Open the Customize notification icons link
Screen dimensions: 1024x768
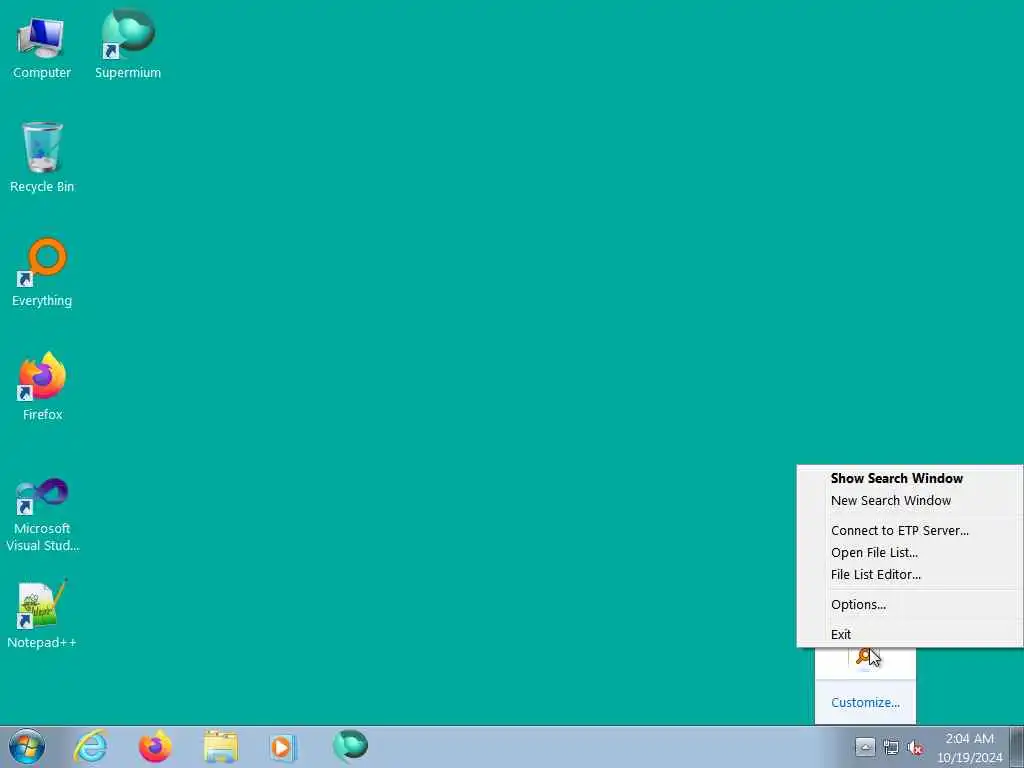865,703
